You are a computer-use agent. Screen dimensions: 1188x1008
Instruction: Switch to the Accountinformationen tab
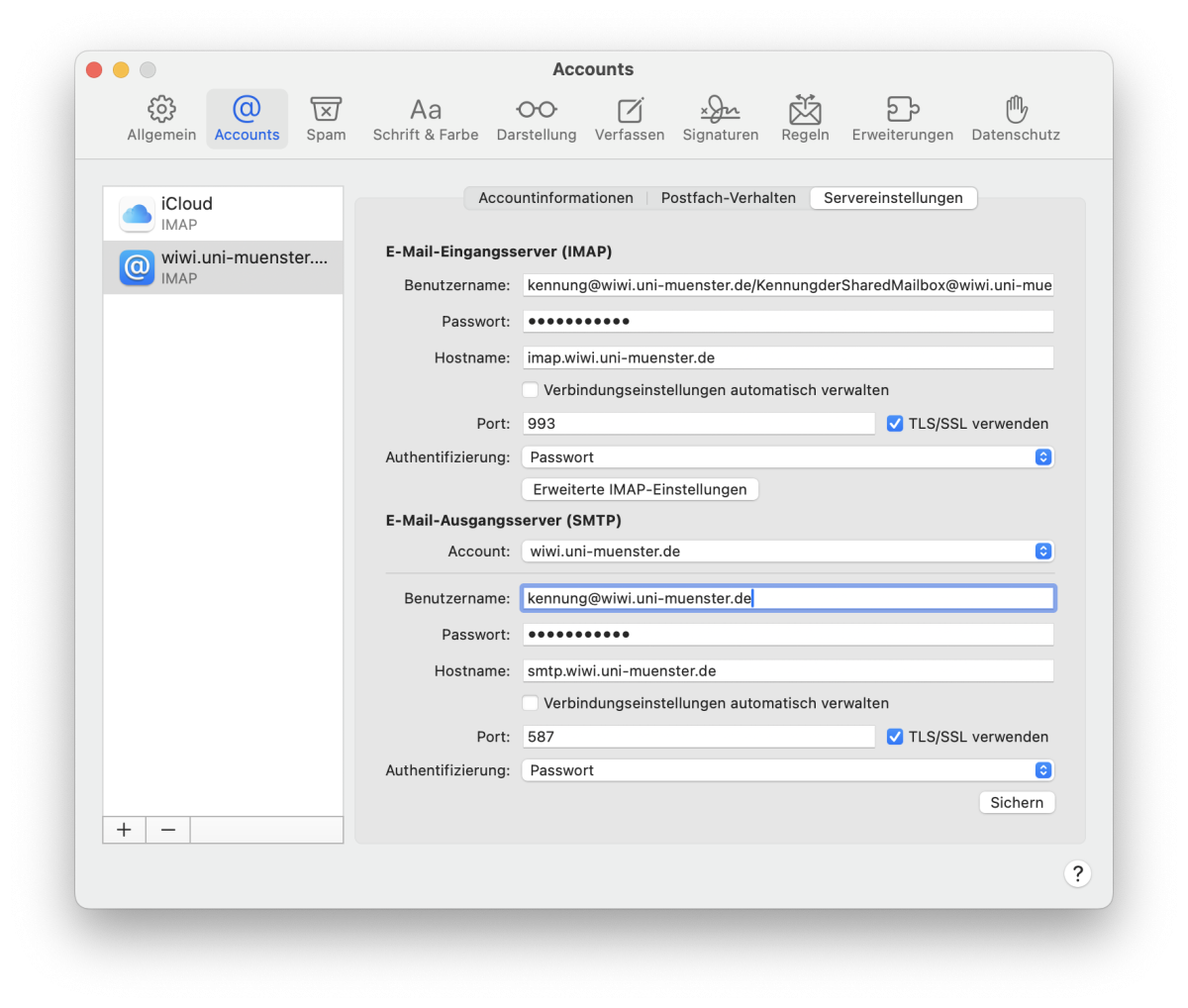pos(555,198)
